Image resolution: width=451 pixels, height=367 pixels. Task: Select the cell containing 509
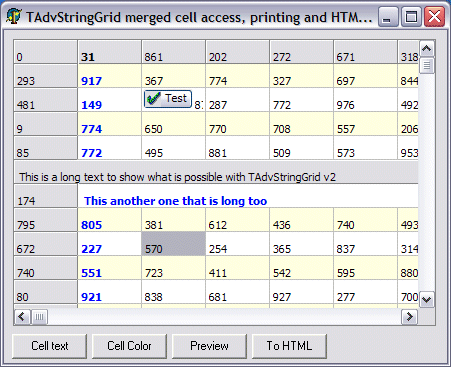(302, 148)
